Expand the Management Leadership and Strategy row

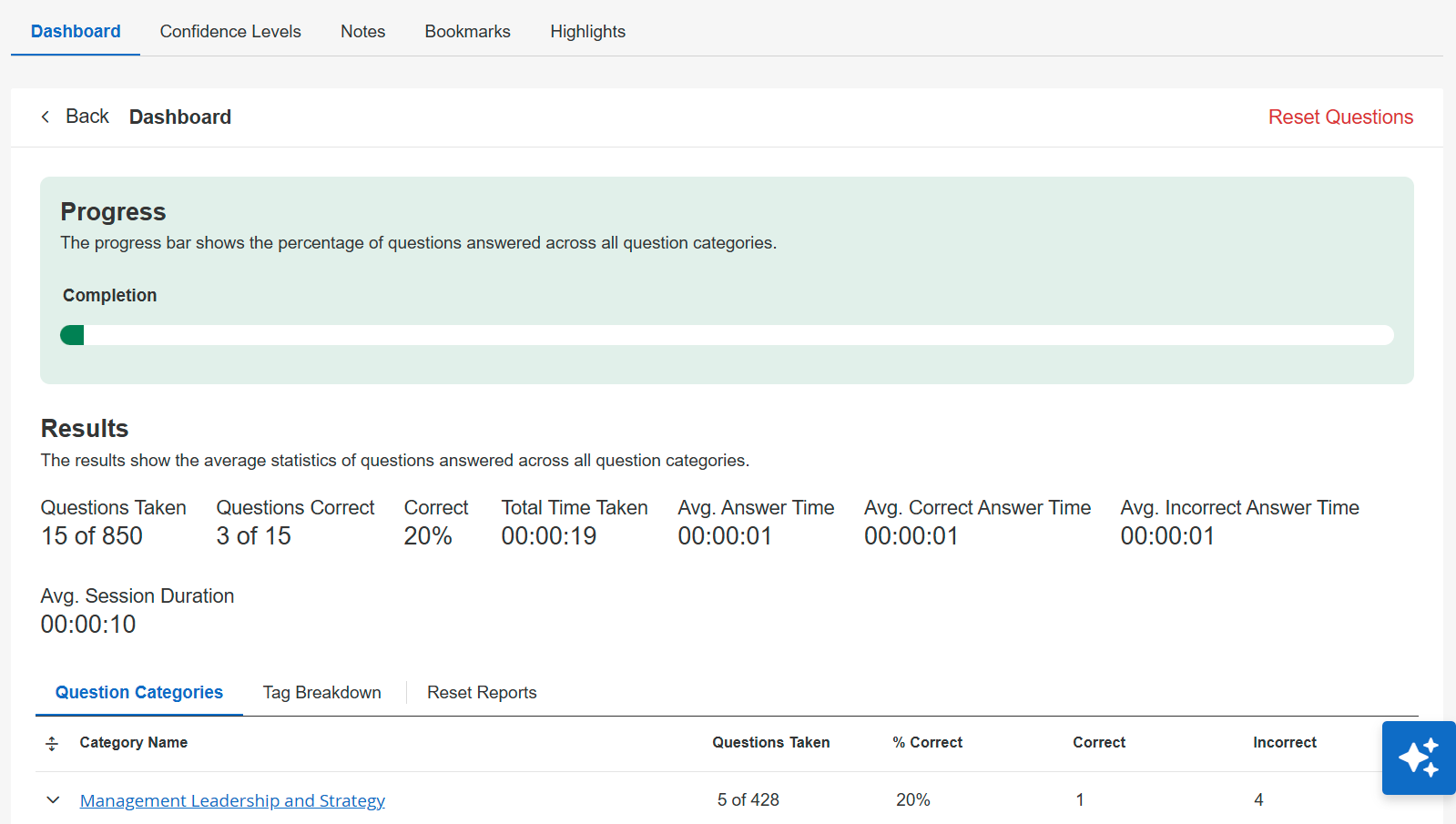53,800
